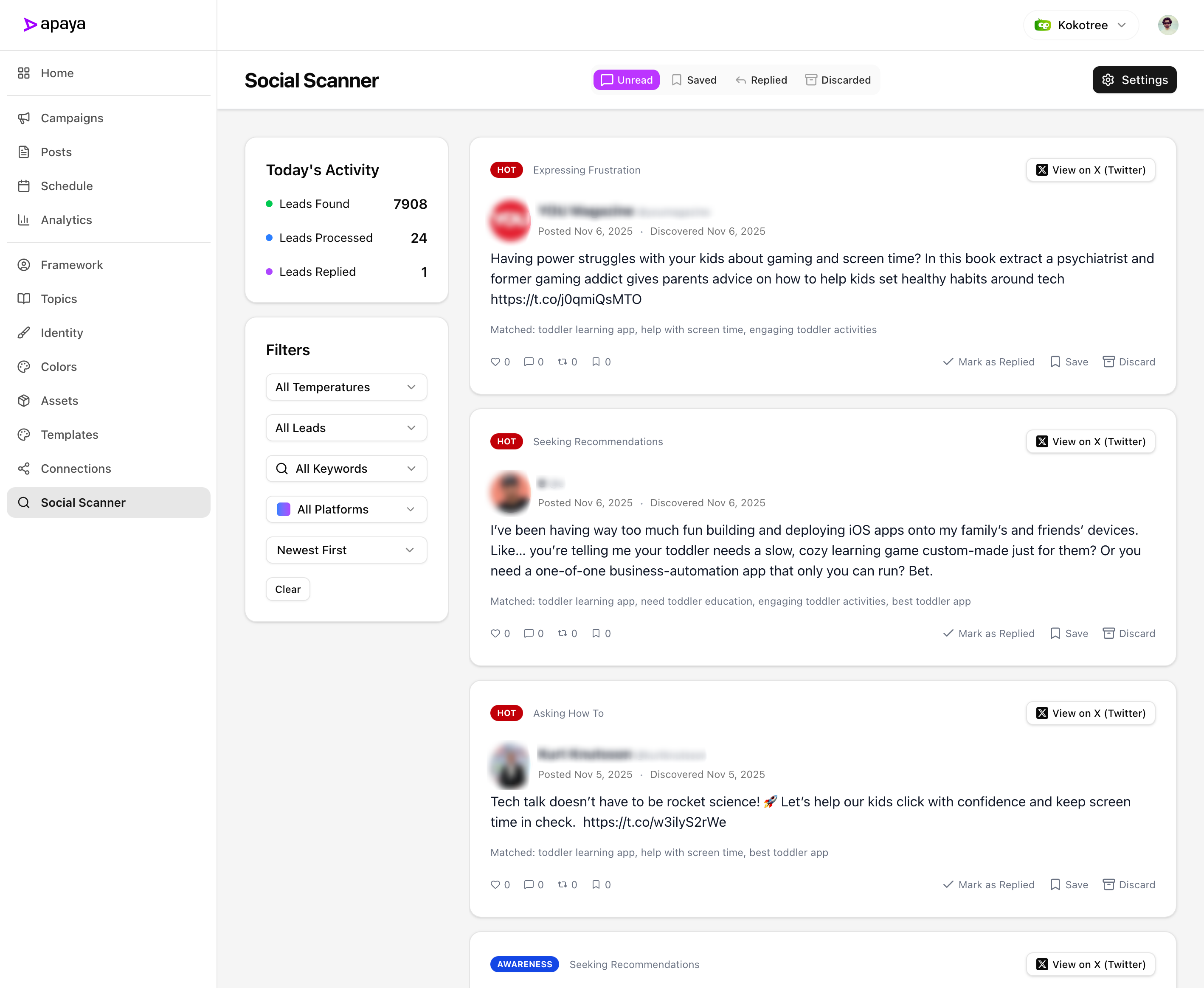Open the Discarded tab
This screenshot has width=1204, height=988.
pos(837,80)
